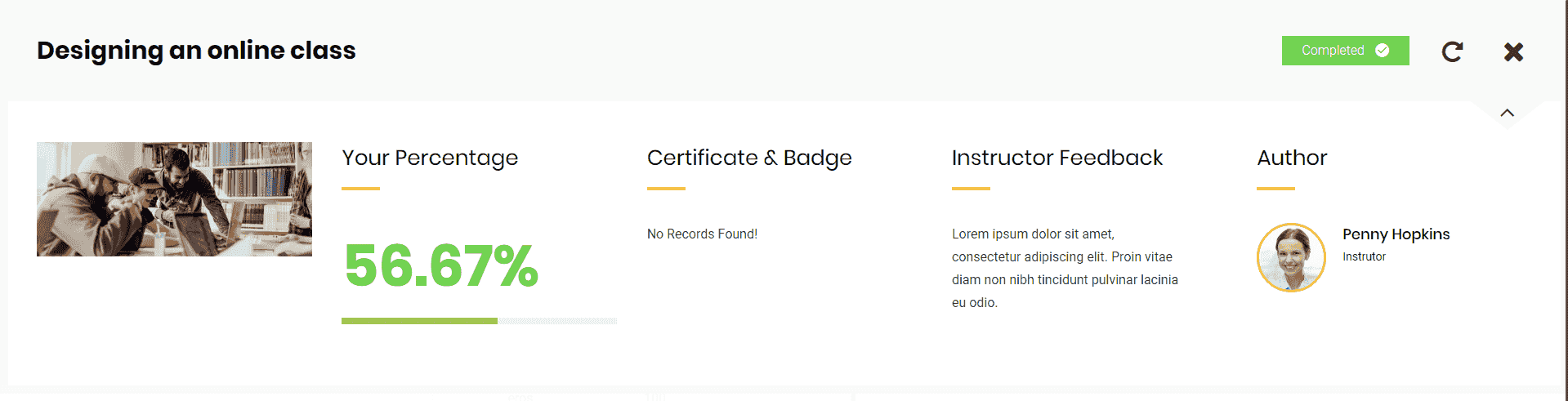Click Penny Hopkins avatar photo
This screenshot has height=401, width=1568.
pyautogui.click(x=1291, y=257)
